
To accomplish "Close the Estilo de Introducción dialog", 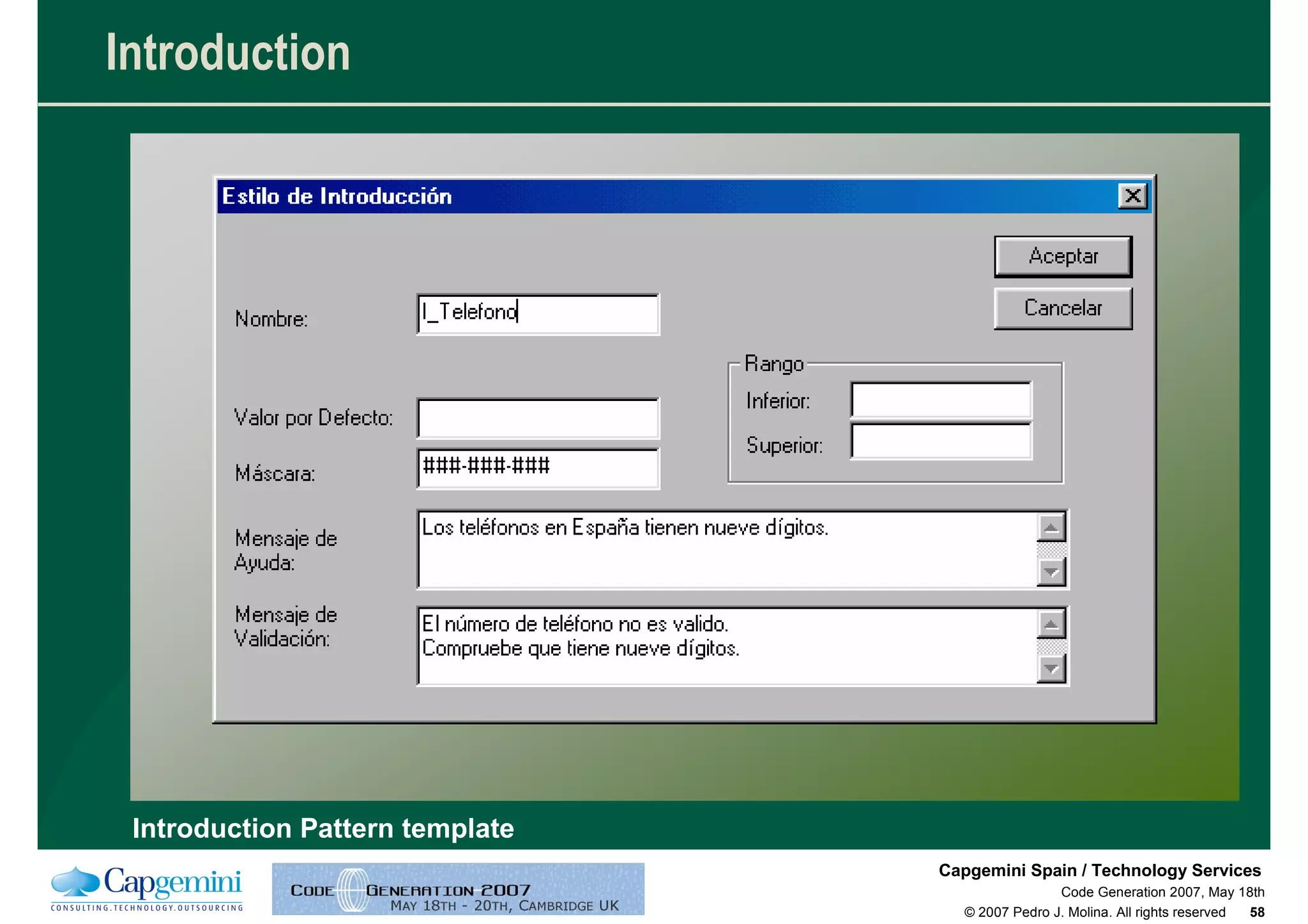I will (x=1132, y=195).
